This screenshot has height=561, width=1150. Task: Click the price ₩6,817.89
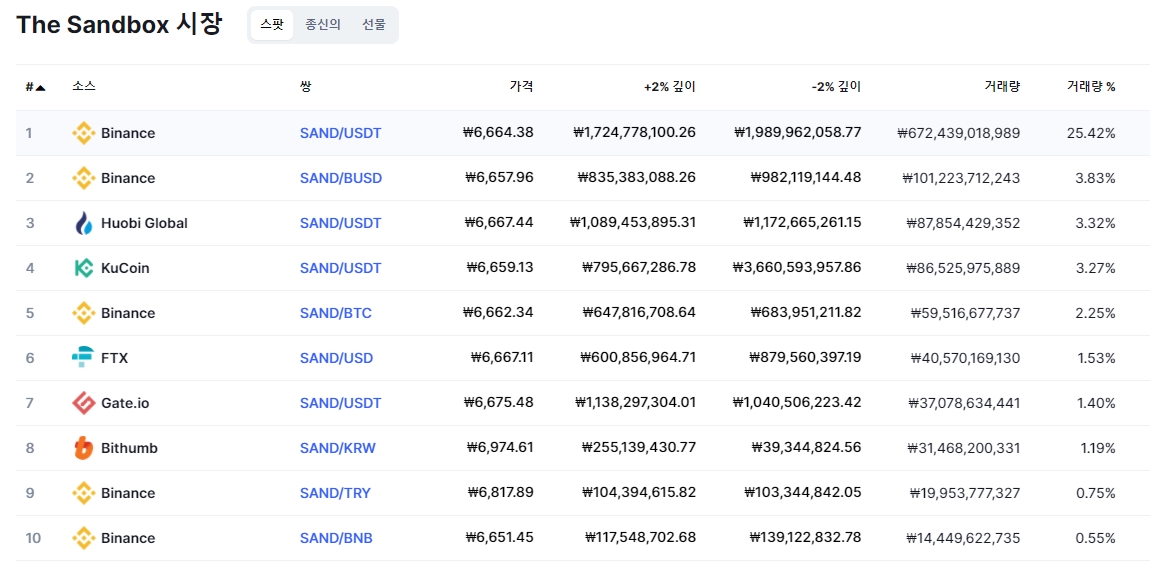coord(500,493)
